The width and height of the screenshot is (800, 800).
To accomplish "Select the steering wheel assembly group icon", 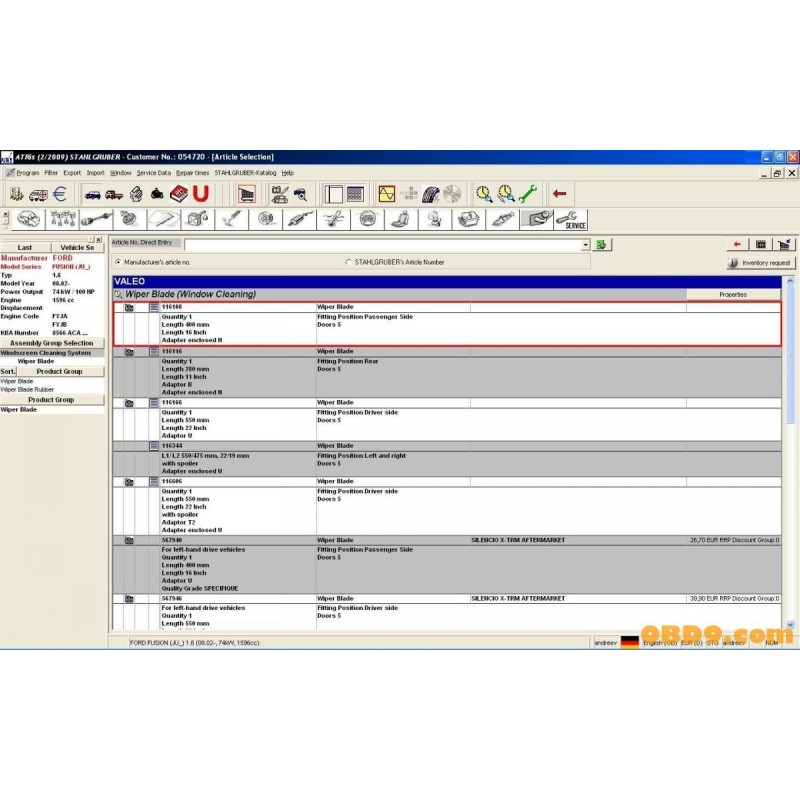I will 367,220.
